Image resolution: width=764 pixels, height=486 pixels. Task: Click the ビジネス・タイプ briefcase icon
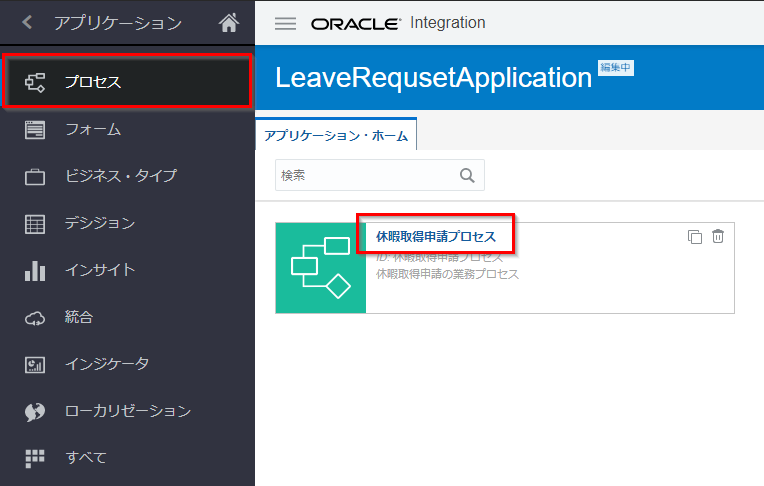pyautogui.click(x=35, y=177)
